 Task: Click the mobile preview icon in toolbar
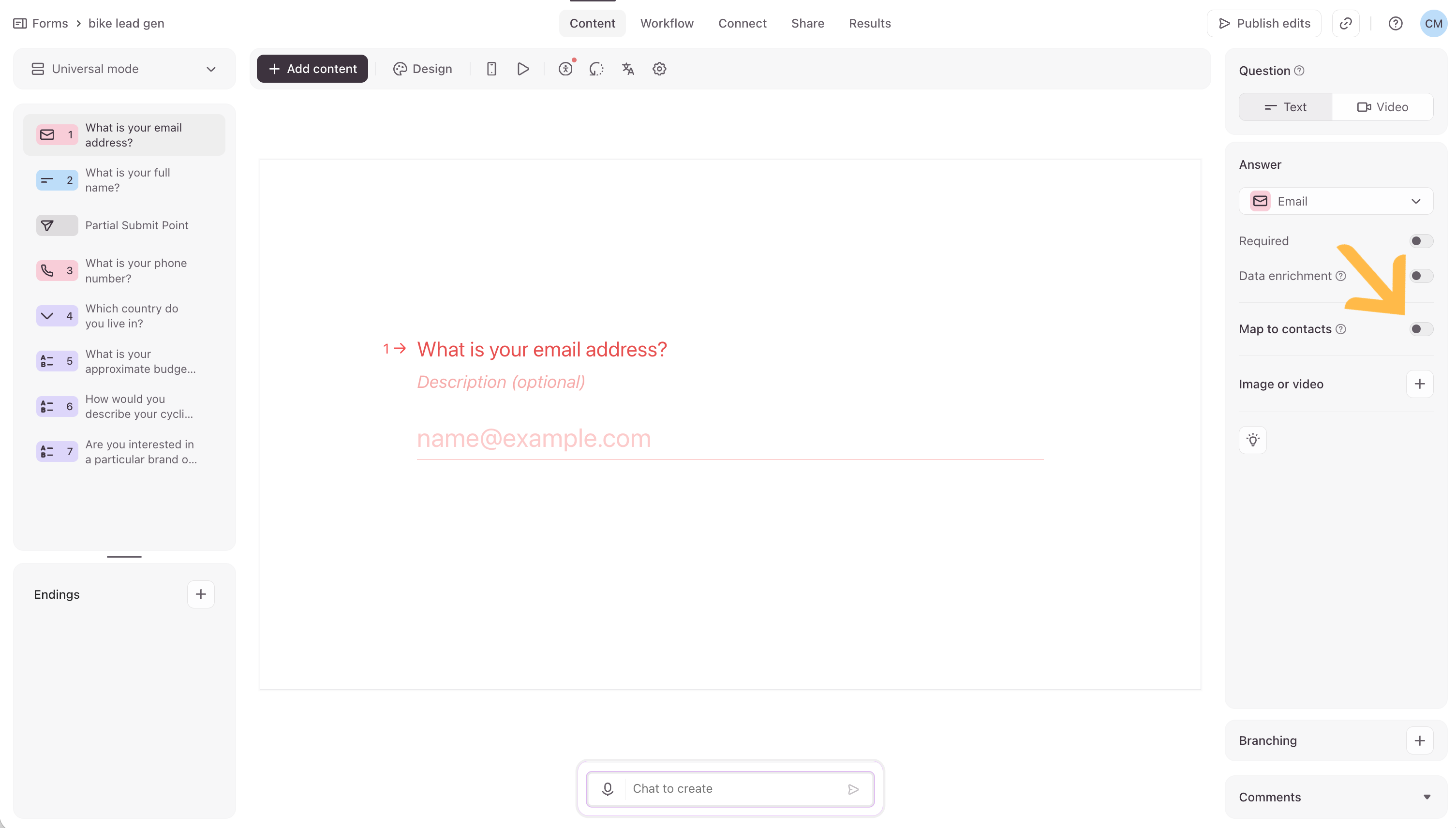pyautogui.click(x=491, y=69)
